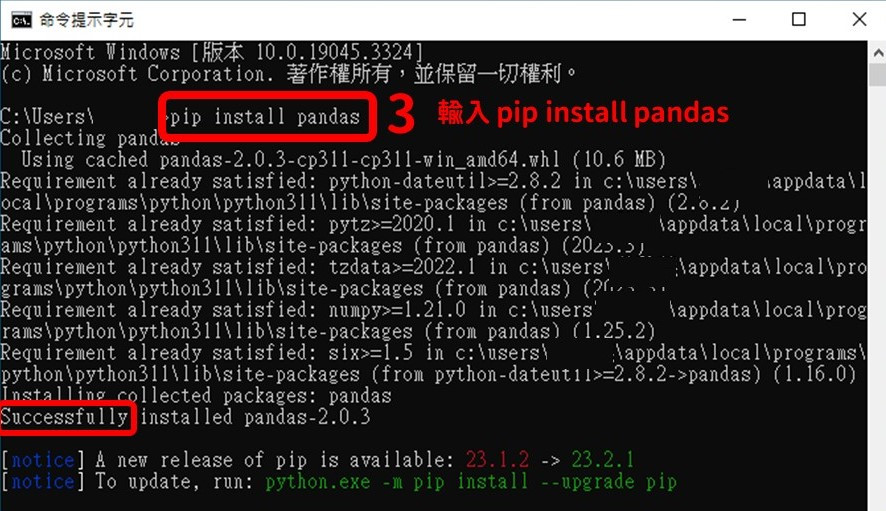The height and width of the screenshot is (511, 886).
Task: Click the scrollbar up arrow
Action: (x=878, y=53)
